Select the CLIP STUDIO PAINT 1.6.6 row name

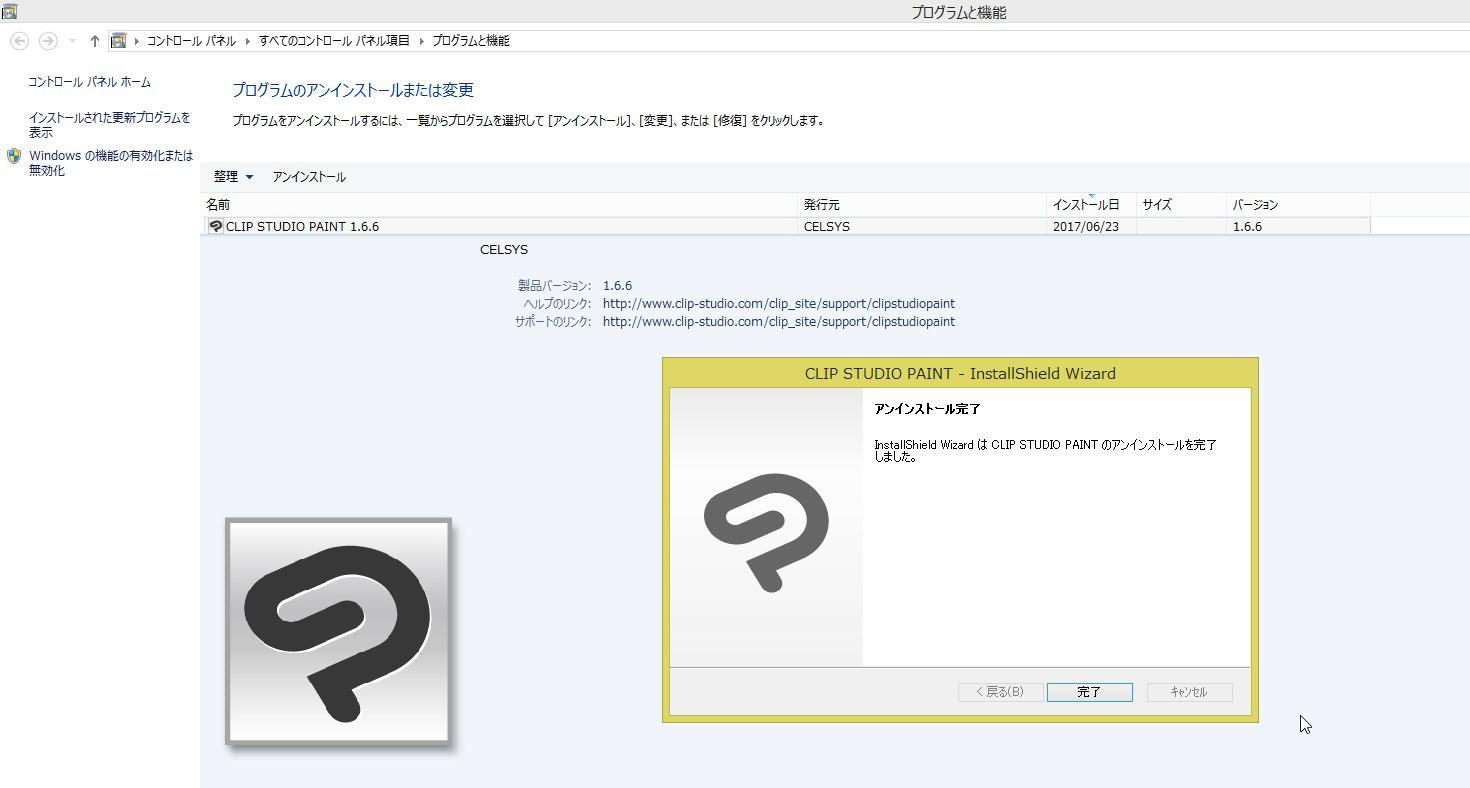tap(302, 227)
